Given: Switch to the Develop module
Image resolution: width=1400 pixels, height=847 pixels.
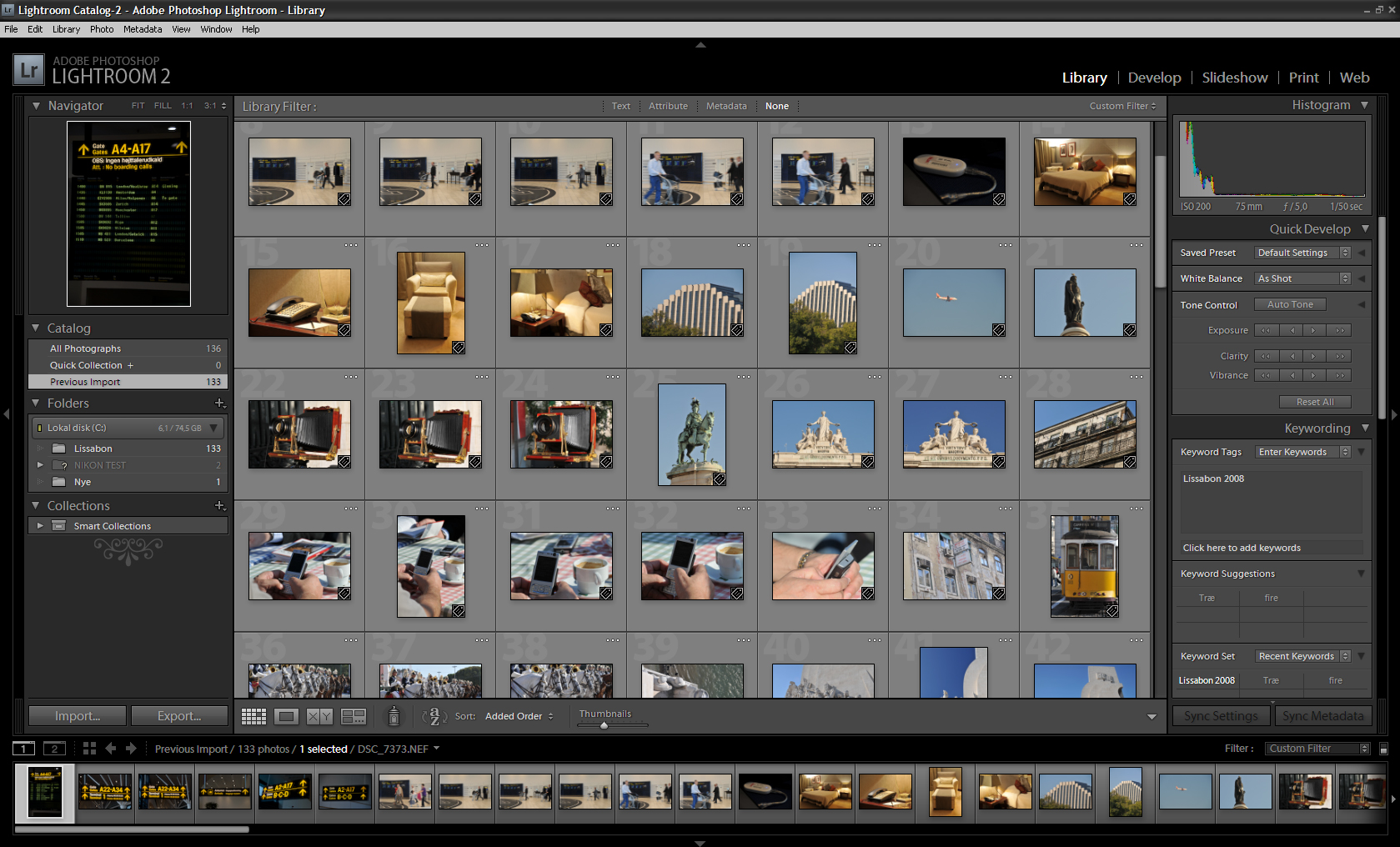Looking at the screenshot, I should click(1154, 78).
